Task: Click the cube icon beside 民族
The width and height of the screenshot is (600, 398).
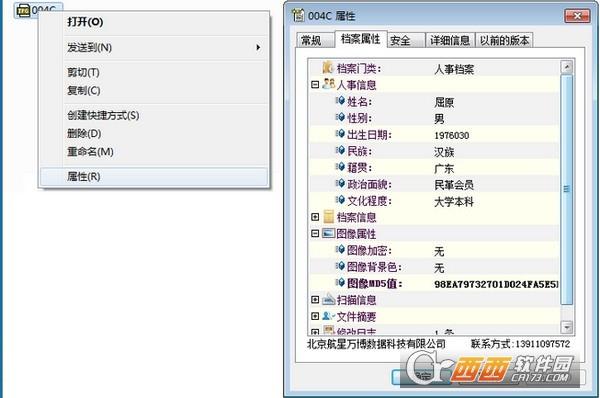Action: [340, 150]
